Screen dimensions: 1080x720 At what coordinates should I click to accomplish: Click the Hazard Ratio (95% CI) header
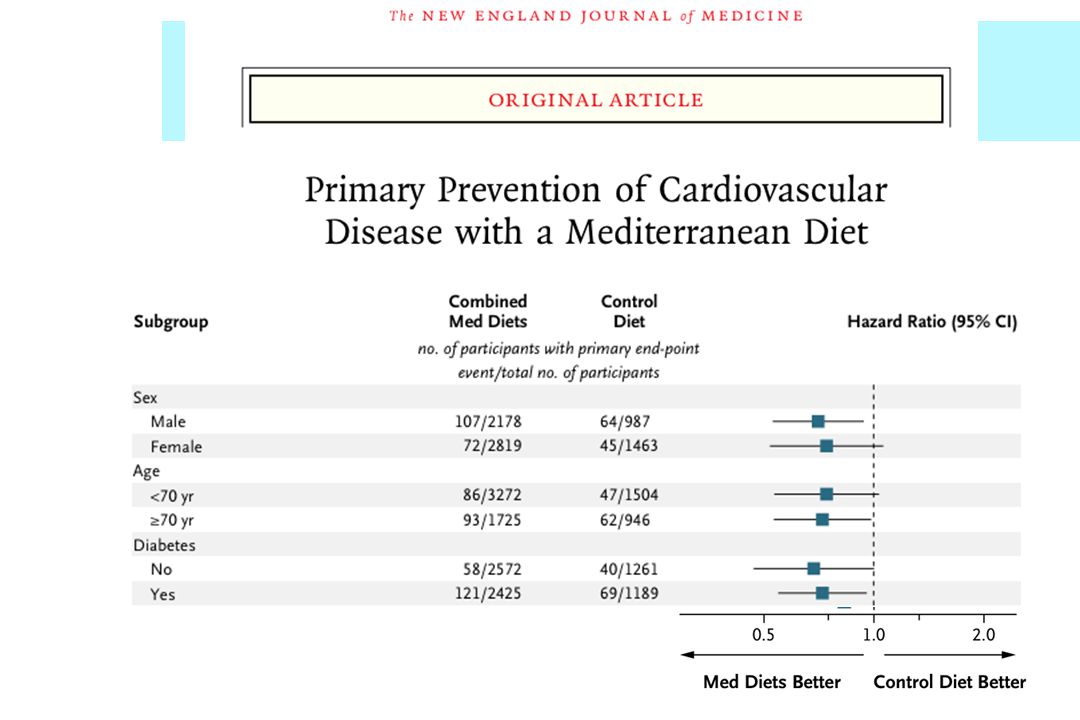[x=932, y=322]
